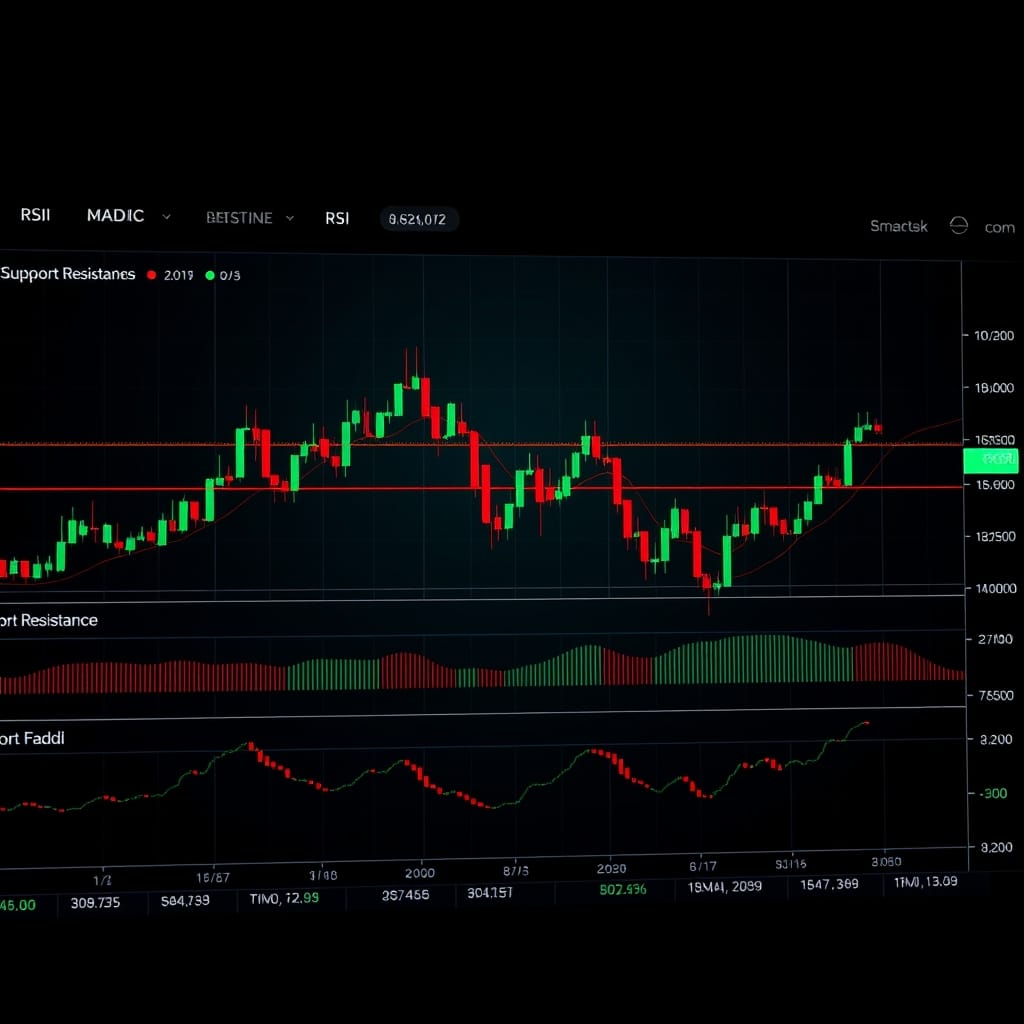This screenshot has height=1024, width=1024.
Task: Select the RSI tab
Action: tap(337, 218)
